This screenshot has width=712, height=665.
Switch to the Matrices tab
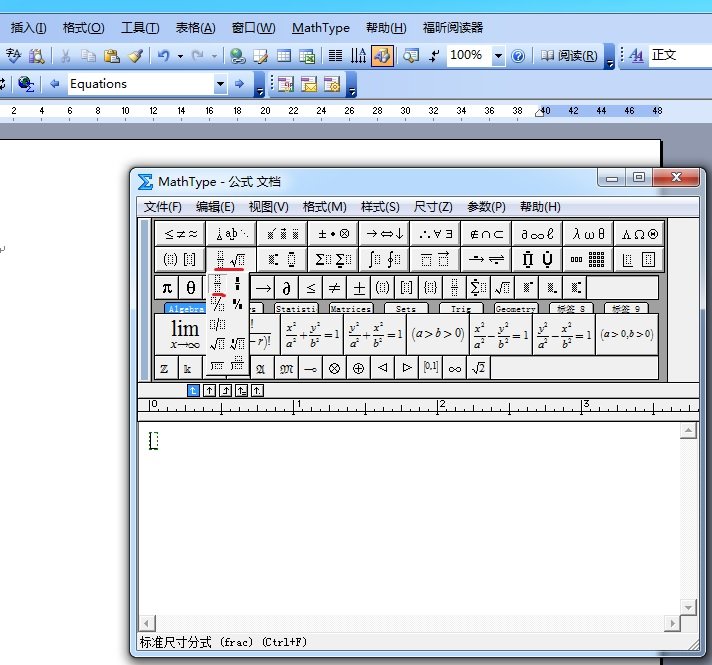350,309
